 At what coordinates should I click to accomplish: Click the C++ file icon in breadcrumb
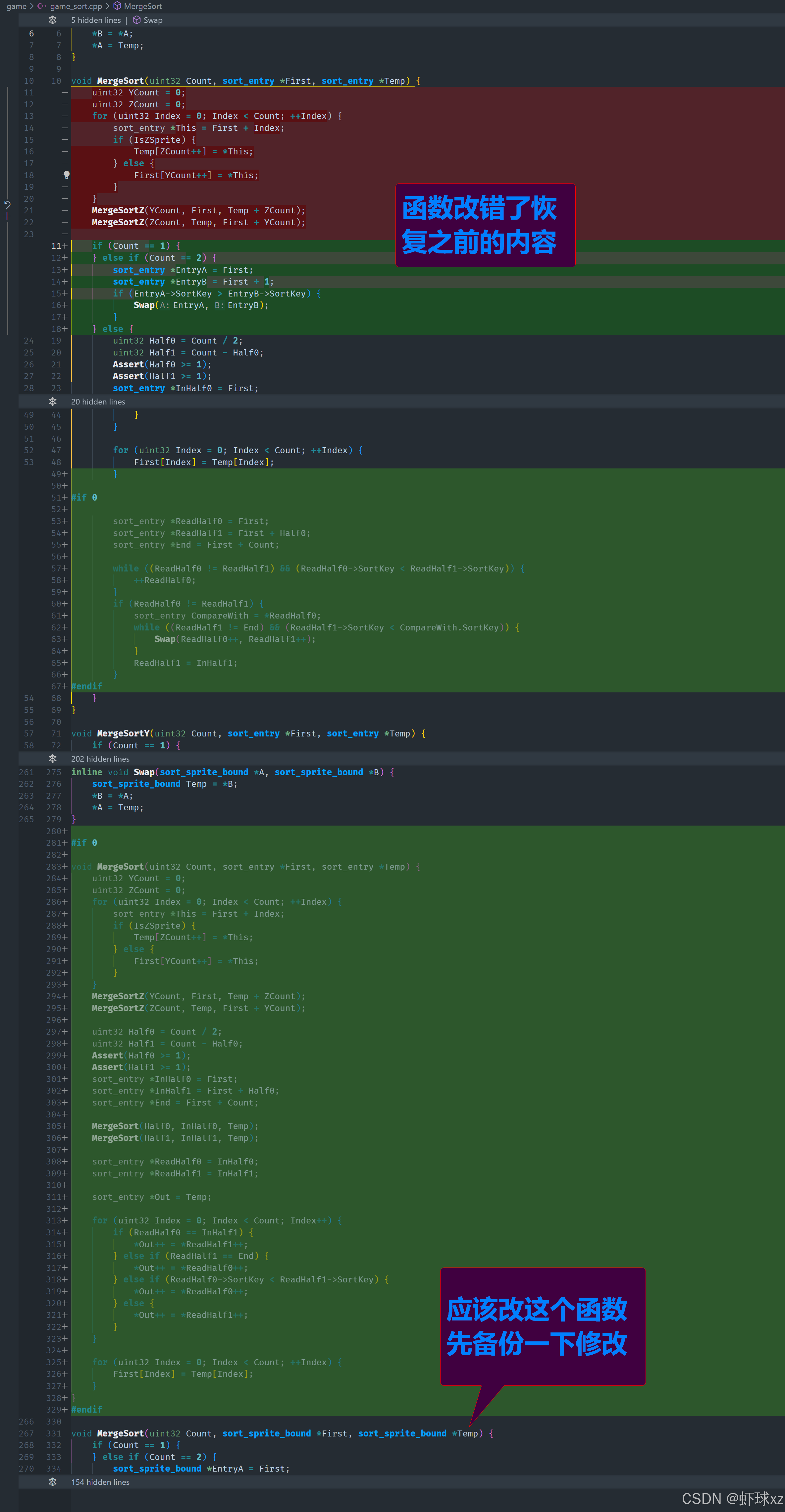(x=42, y=6)
